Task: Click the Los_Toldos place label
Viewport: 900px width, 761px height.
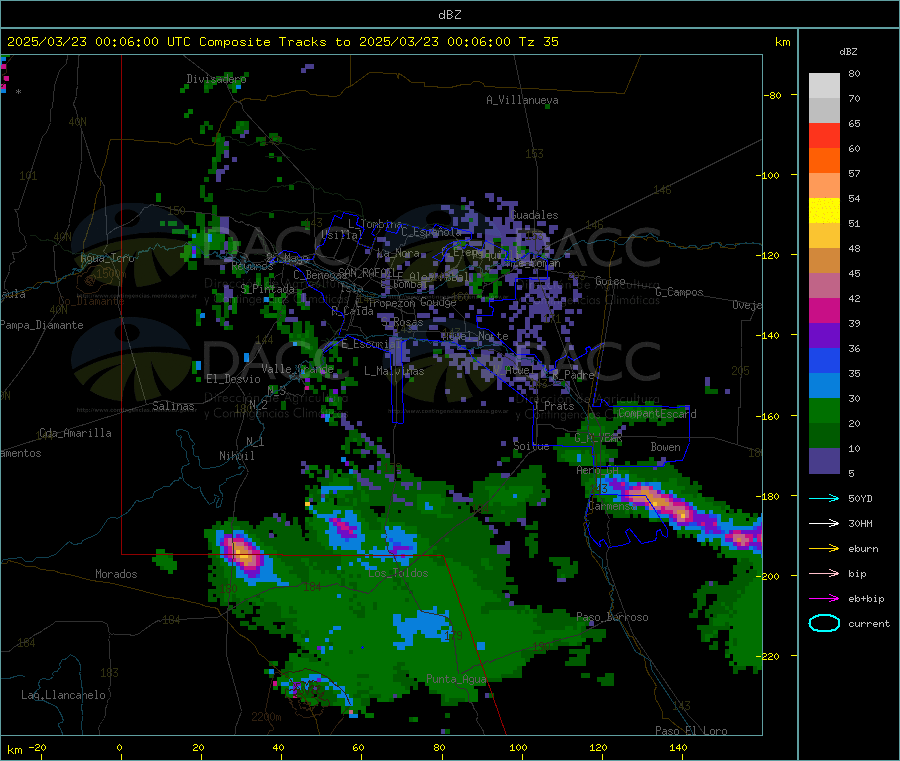Action: (398, 573)
